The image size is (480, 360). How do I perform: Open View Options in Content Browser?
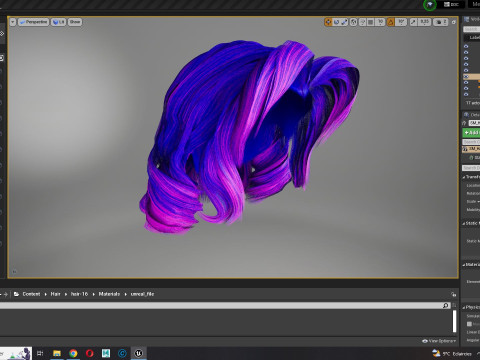click(x=439, y=341)
